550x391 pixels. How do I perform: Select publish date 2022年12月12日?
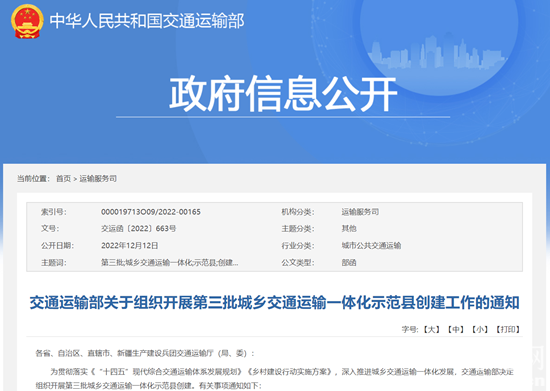(129, 245)
